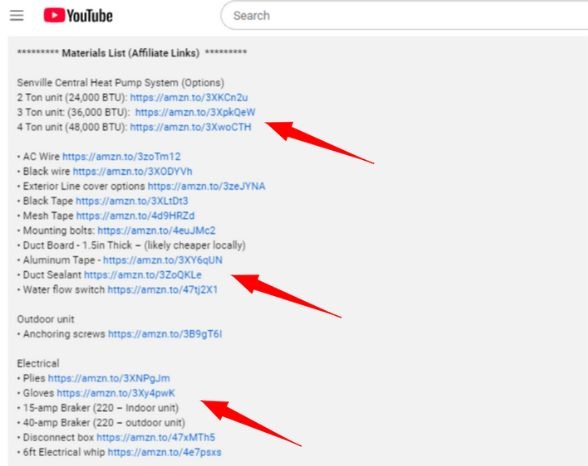The width and height of the screenshot is (588, 466).
Task: Click the Outdoor unit heading
Action: [x=45, y=319]
